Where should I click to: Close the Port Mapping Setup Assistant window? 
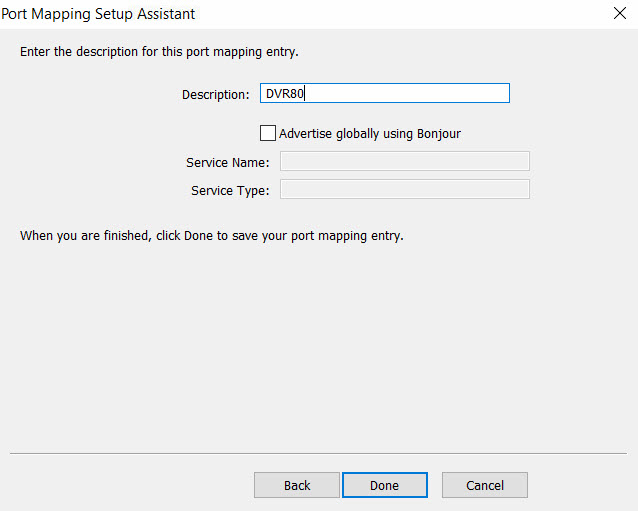tap(618, 14)
